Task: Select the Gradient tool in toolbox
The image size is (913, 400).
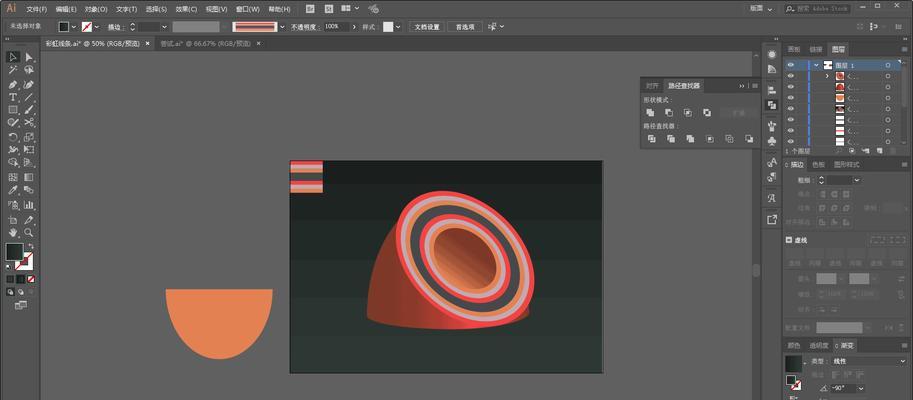Action: point(29,177)
